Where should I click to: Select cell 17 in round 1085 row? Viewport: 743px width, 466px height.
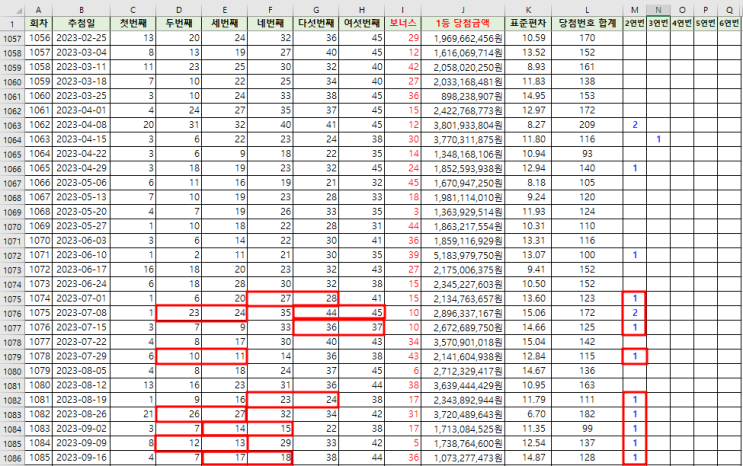click(x=225, y=457)
